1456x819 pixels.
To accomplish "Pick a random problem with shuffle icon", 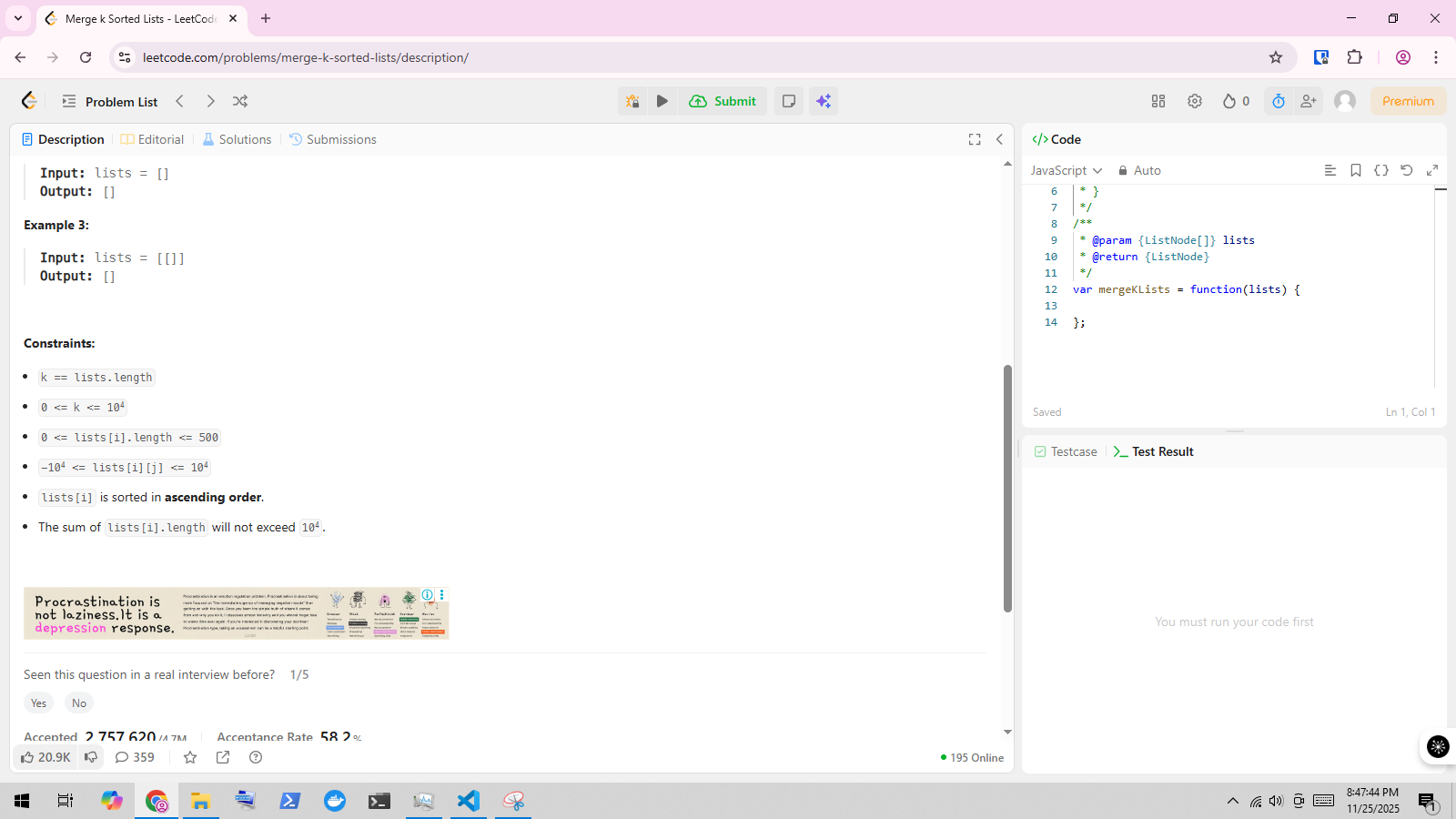I will [x=240, y=101].
